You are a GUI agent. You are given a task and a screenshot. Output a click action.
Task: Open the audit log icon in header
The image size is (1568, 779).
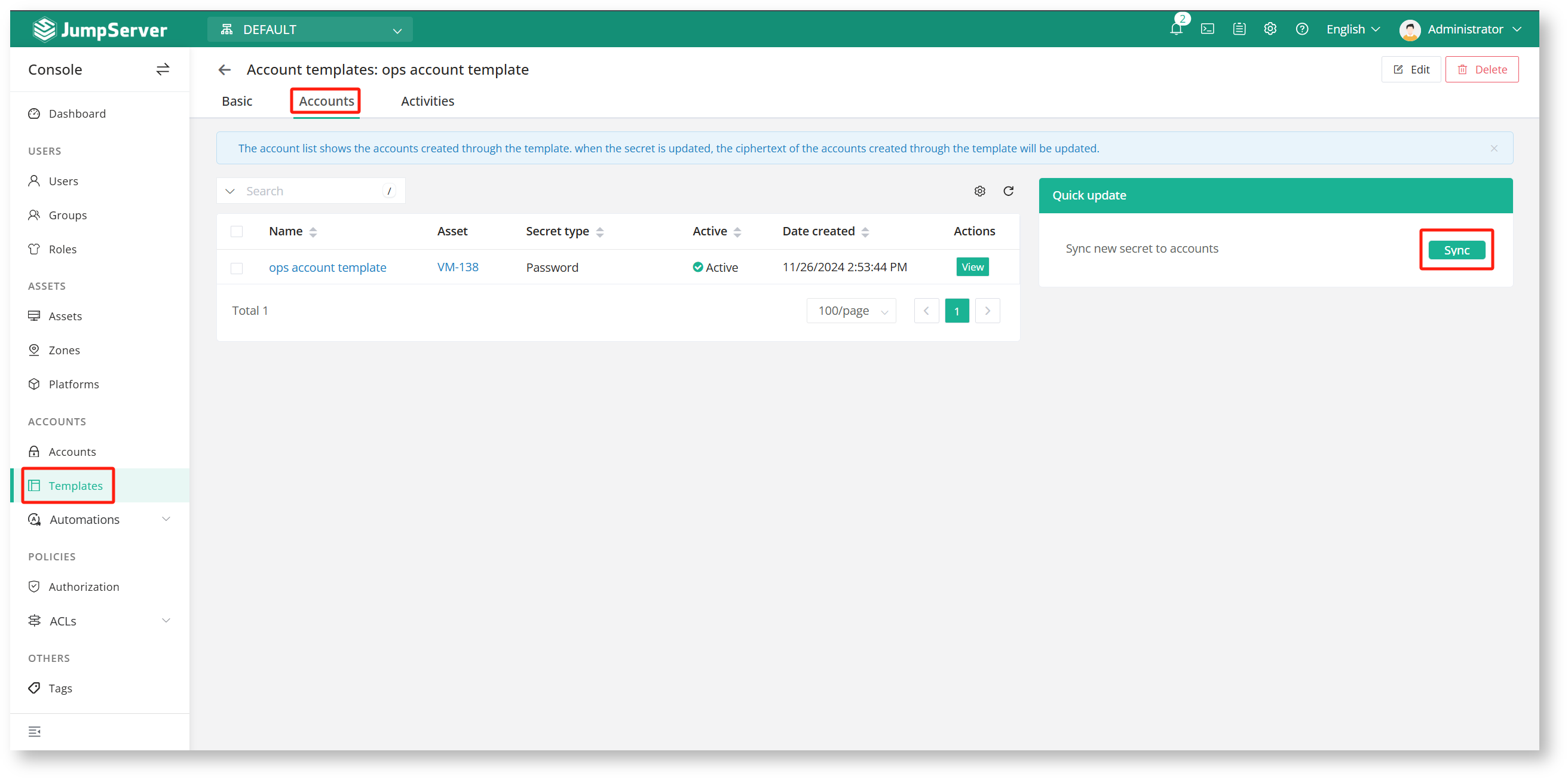click(x=1239, y=29)
